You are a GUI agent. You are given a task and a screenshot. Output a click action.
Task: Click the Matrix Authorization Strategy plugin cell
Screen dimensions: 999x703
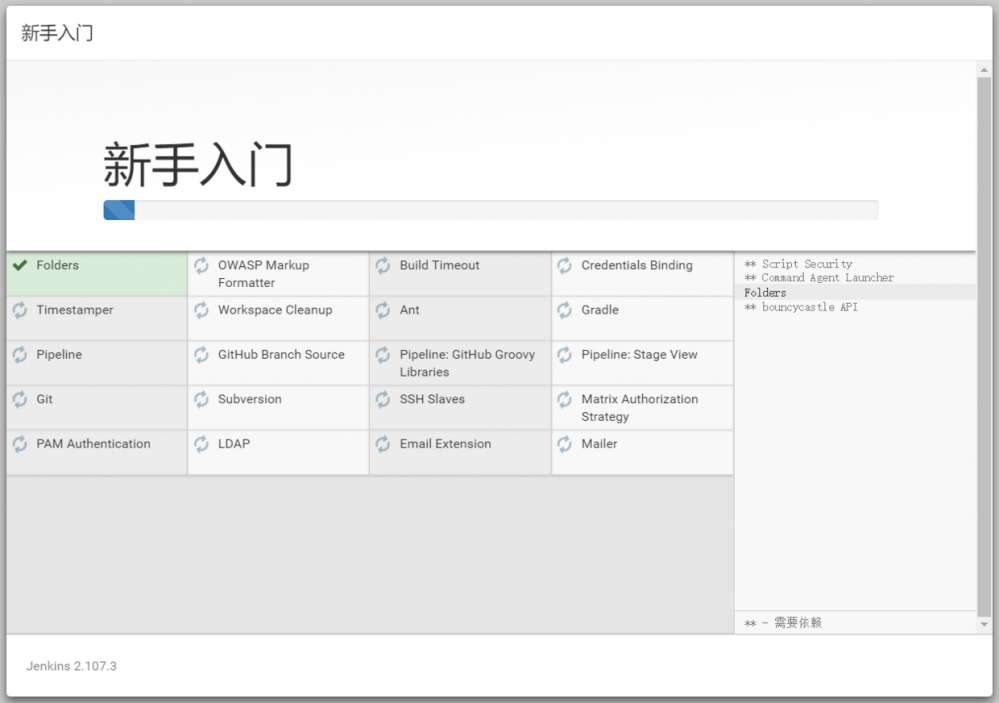click(x=639, y=408)
